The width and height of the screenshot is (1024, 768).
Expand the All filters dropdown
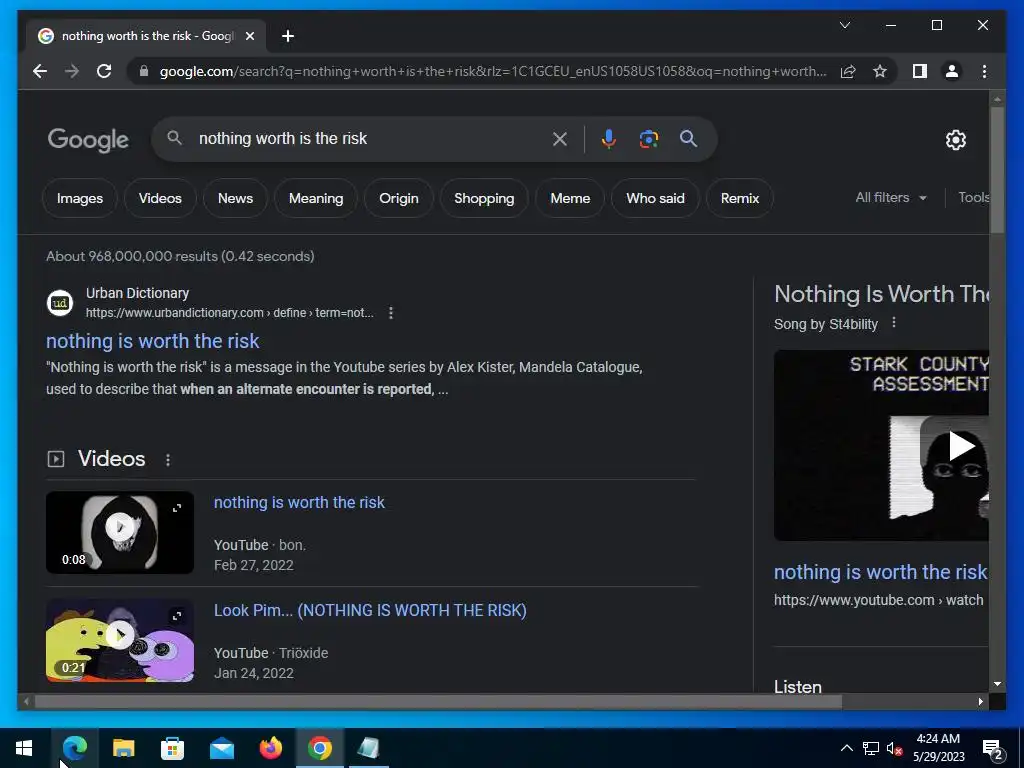pyautogui.click(x=891, y=197)
